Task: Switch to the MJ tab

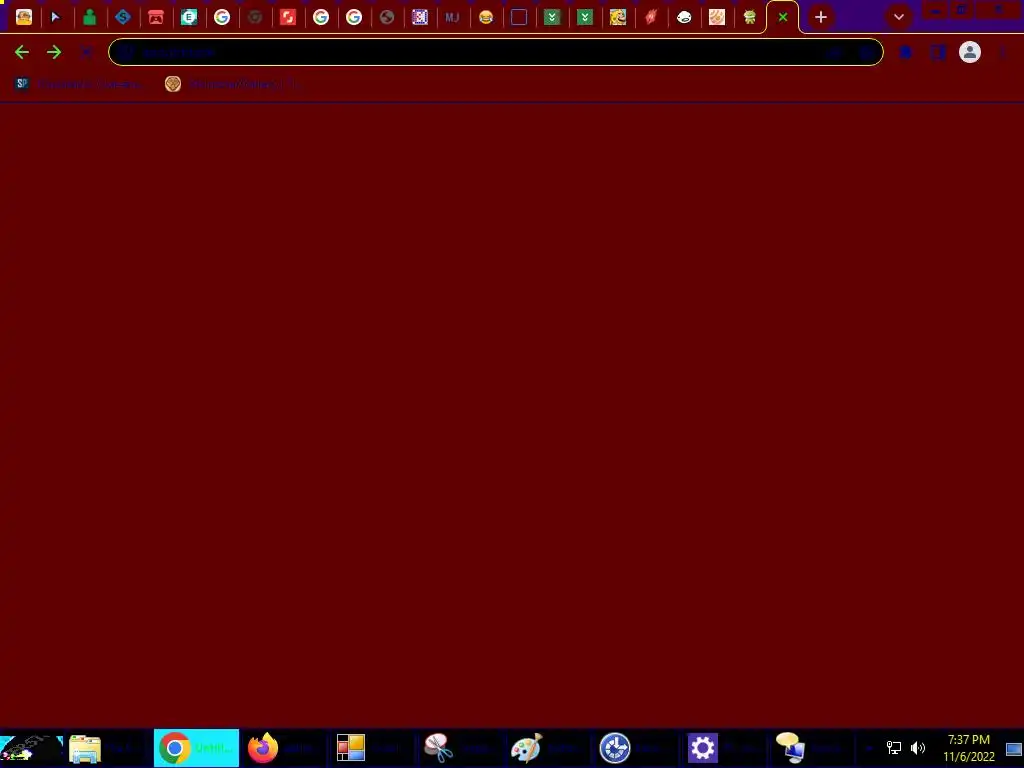Action: click(x=452, y=17)
